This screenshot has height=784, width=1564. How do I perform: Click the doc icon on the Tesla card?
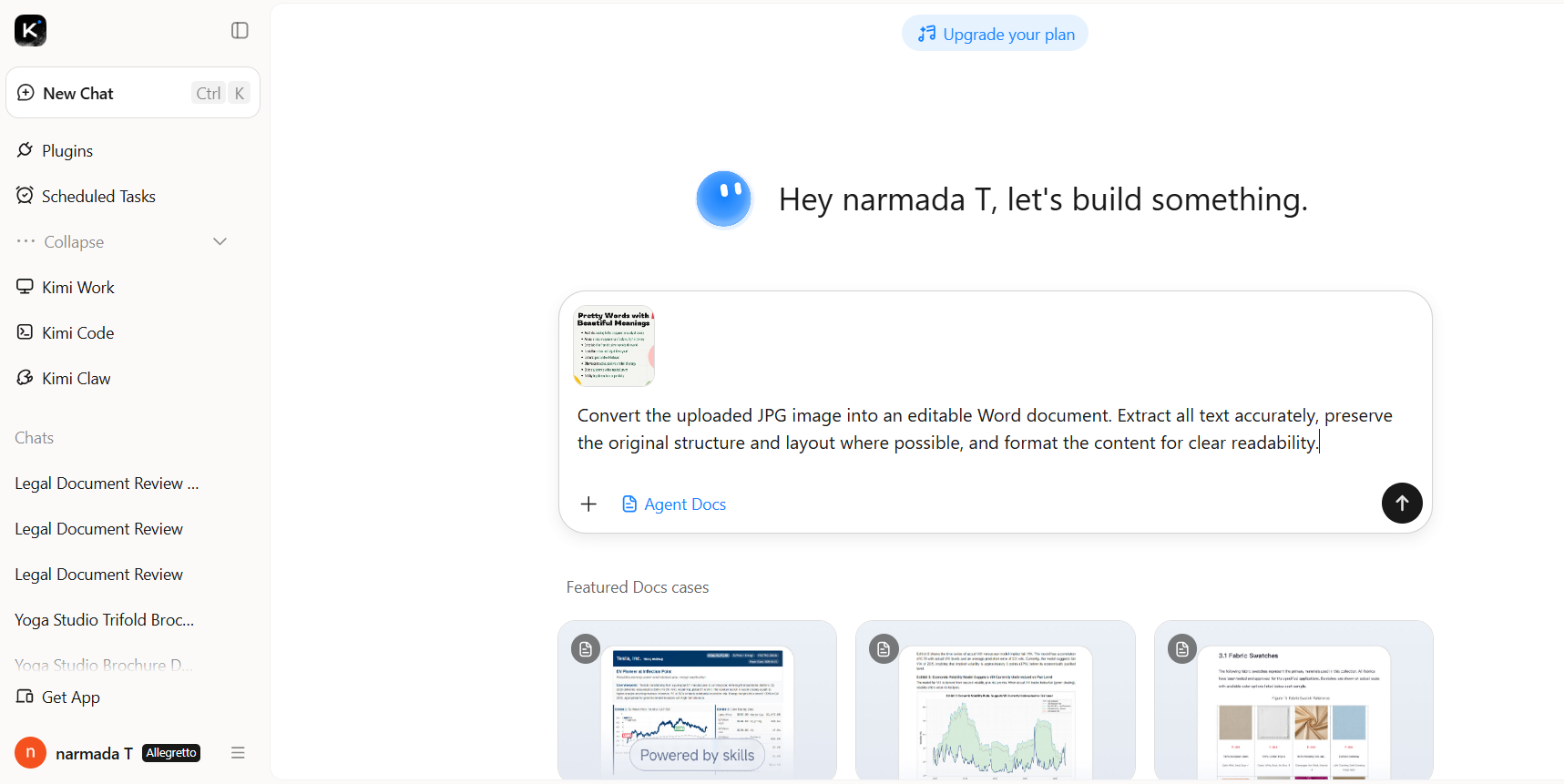586,649
